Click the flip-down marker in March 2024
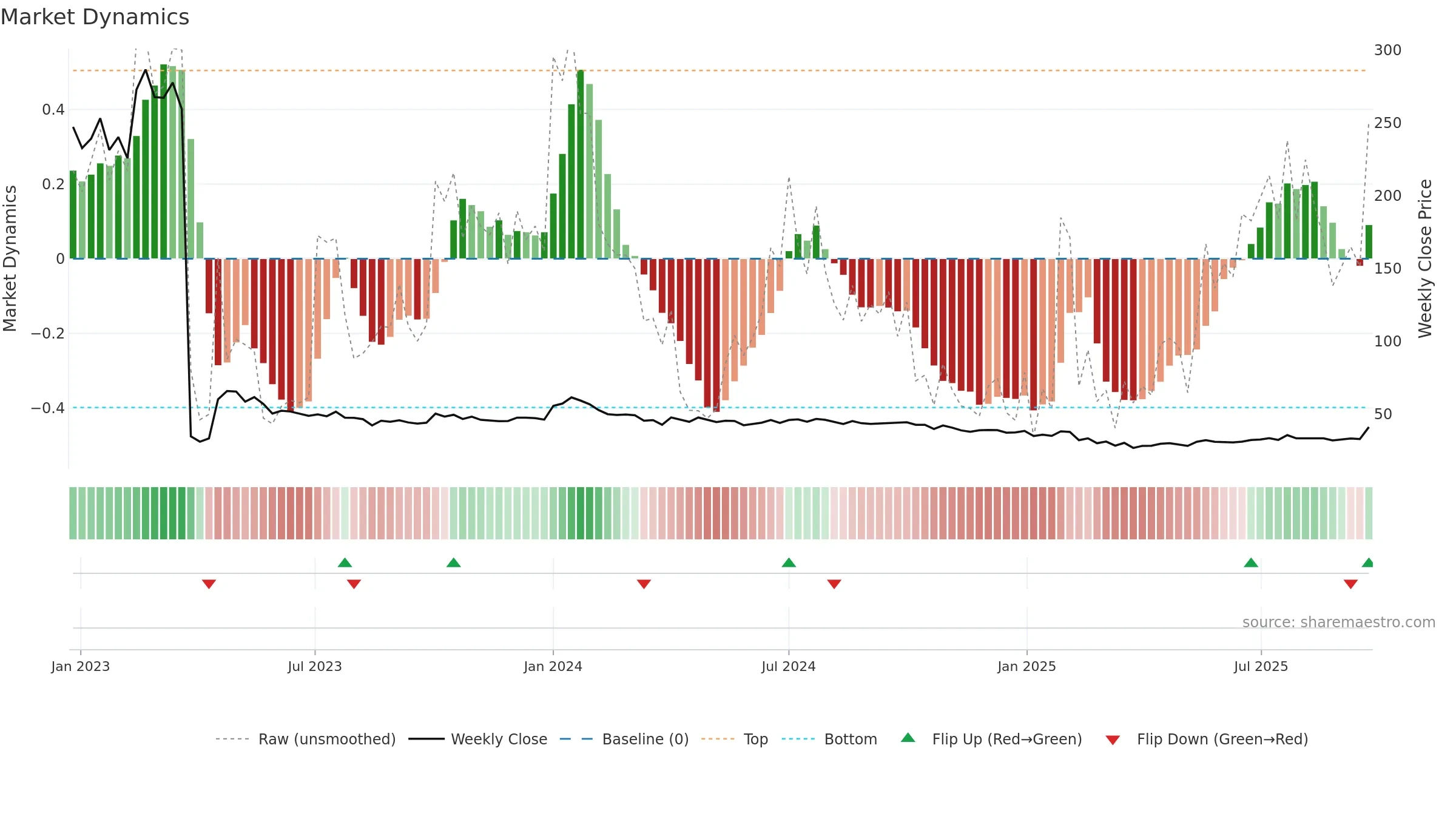 (644, 584)
